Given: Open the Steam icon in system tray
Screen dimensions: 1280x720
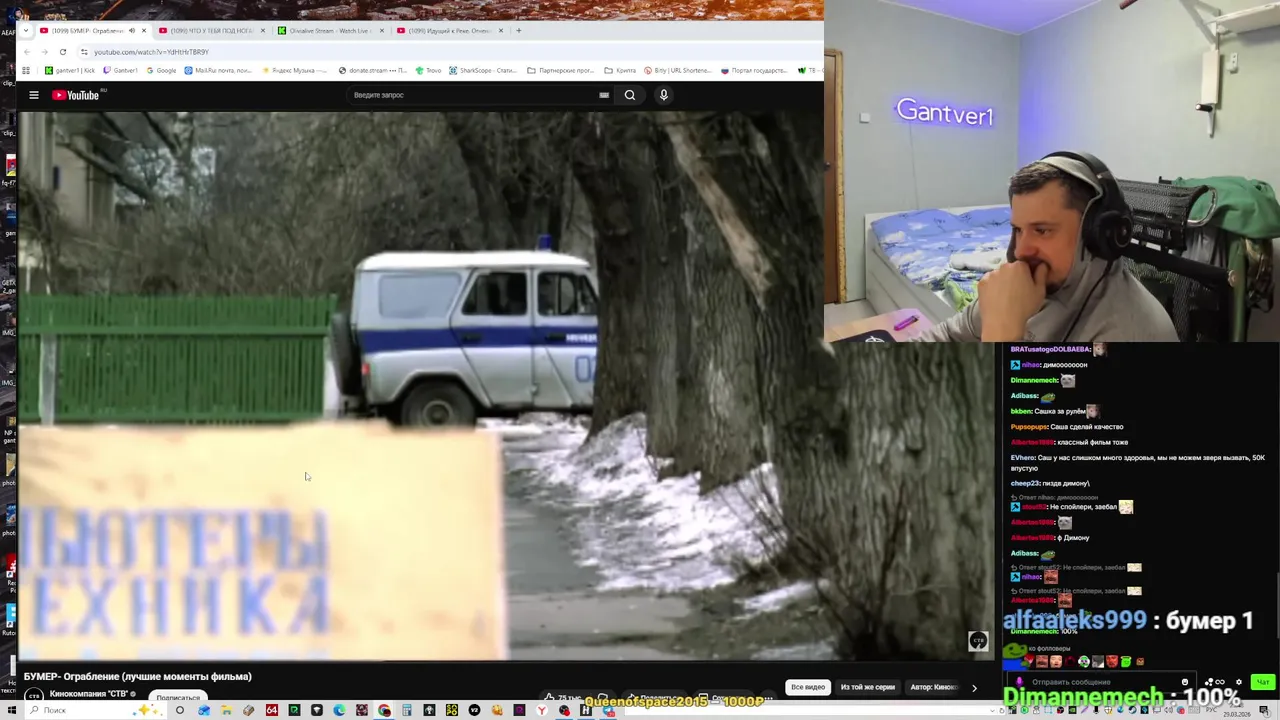Looking at the screenshot, I should tap(1132, 710).
